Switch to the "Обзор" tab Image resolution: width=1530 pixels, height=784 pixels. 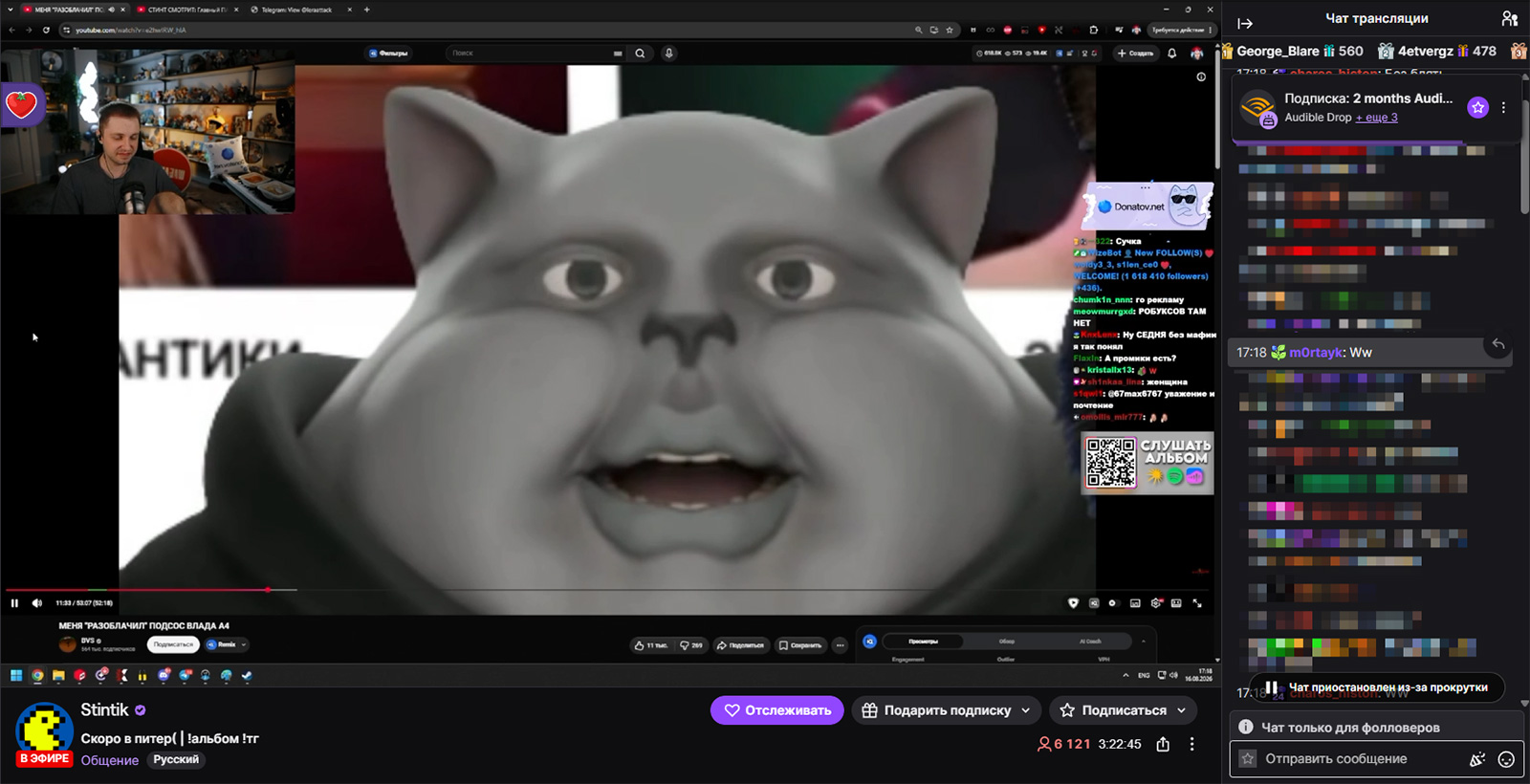(1007, 642)
